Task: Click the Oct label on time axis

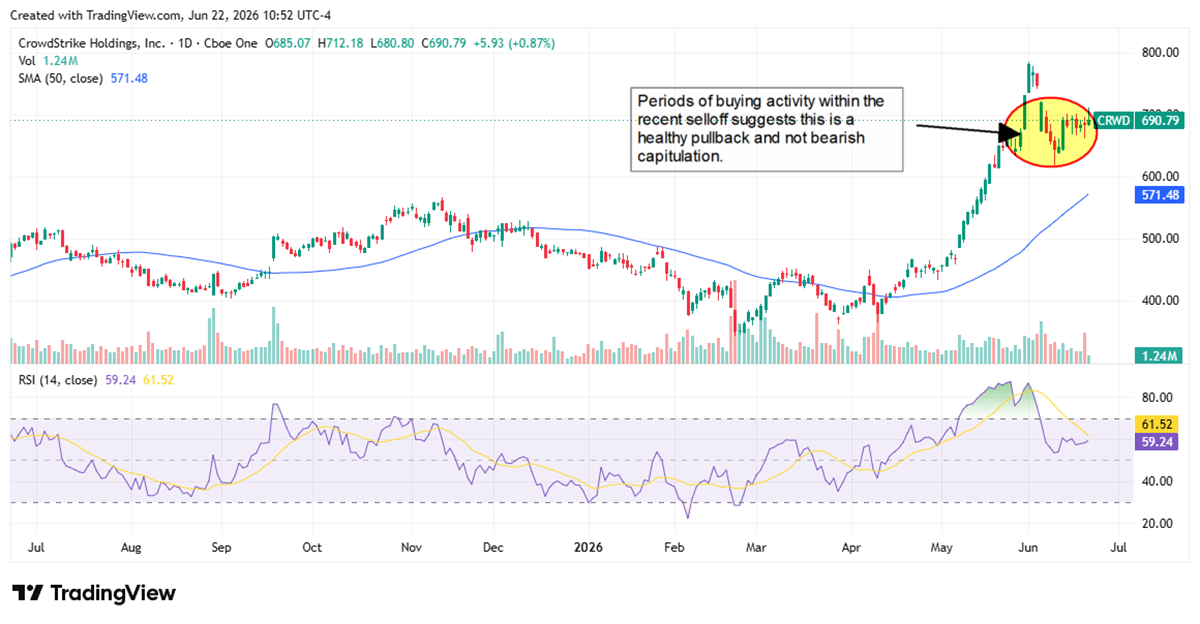Action: click(311, 549)
